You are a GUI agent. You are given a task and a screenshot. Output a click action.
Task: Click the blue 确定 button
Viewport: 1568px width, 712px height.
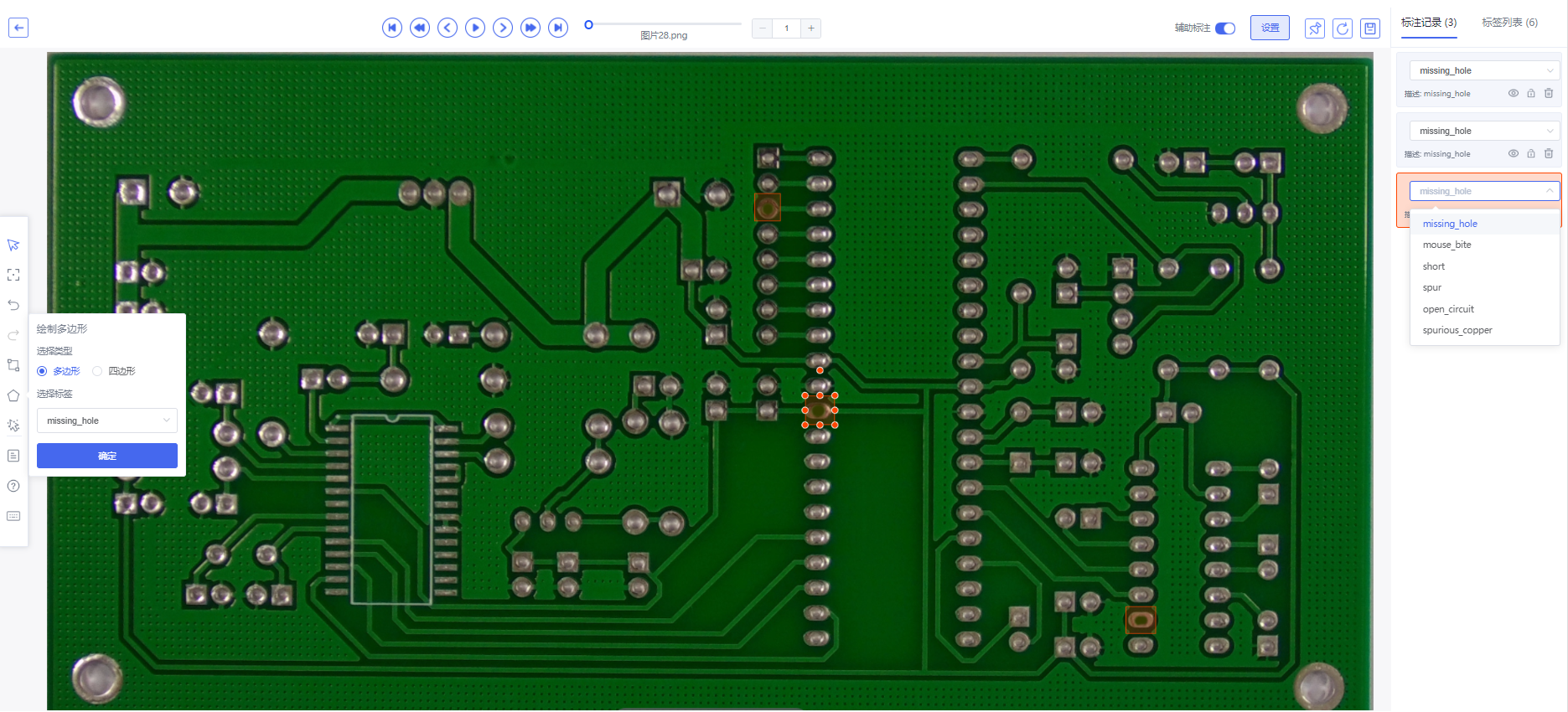pyautogui.click(x=107, y=457)
